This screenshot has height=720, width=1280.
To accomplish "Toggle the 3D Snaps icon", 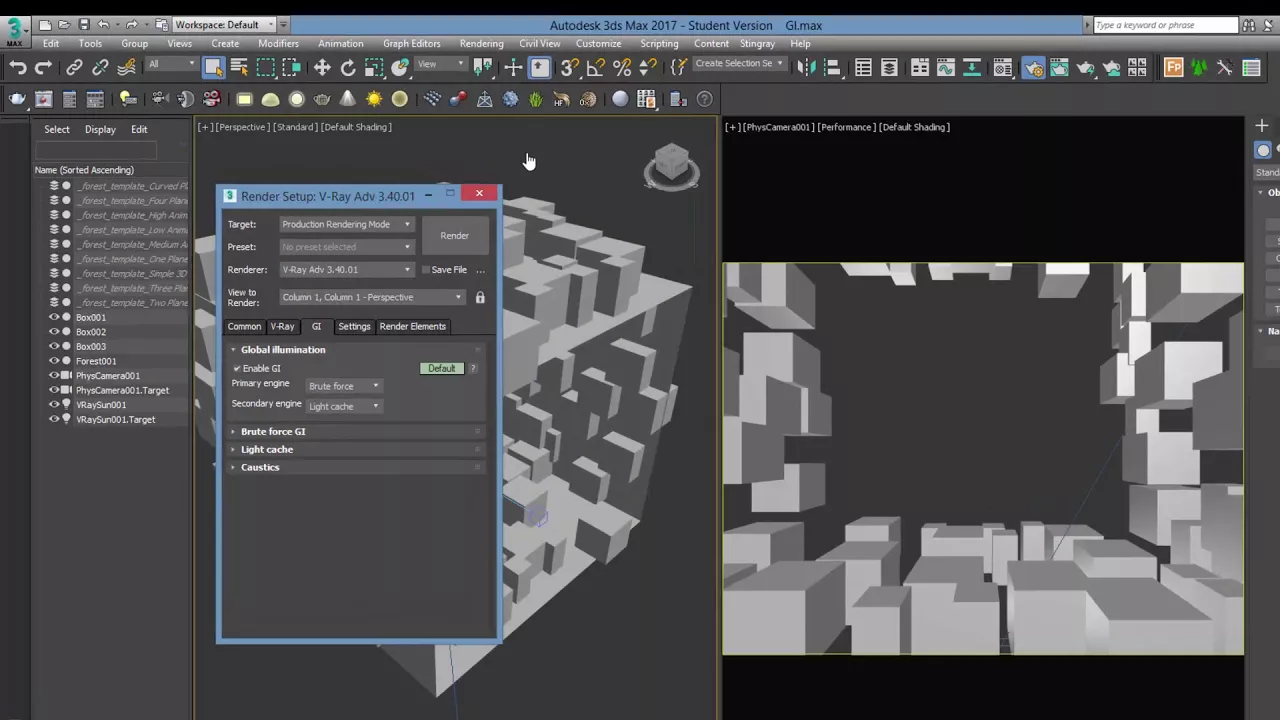I will (x=569, y=68).
